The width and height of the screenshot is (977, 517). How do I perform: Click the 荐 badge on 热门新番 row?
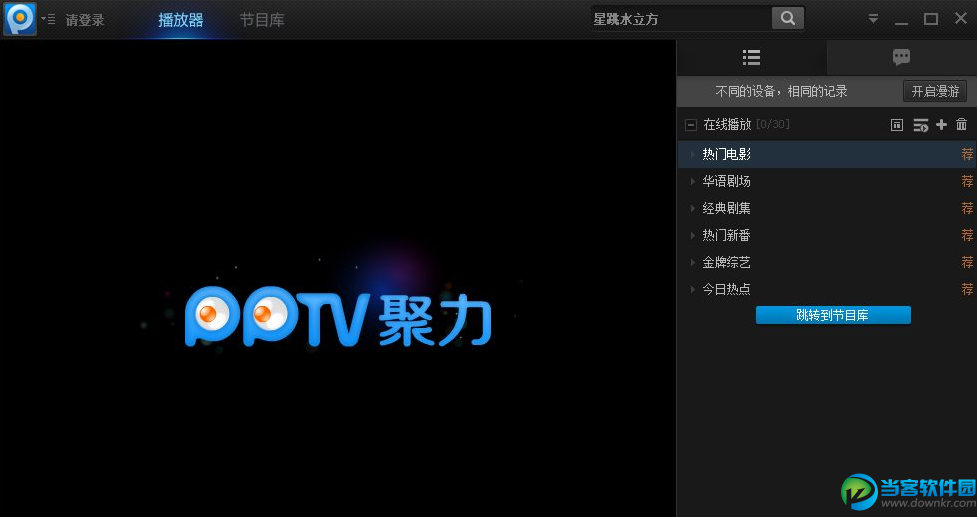pyautogui.click(x=967, y=235)
